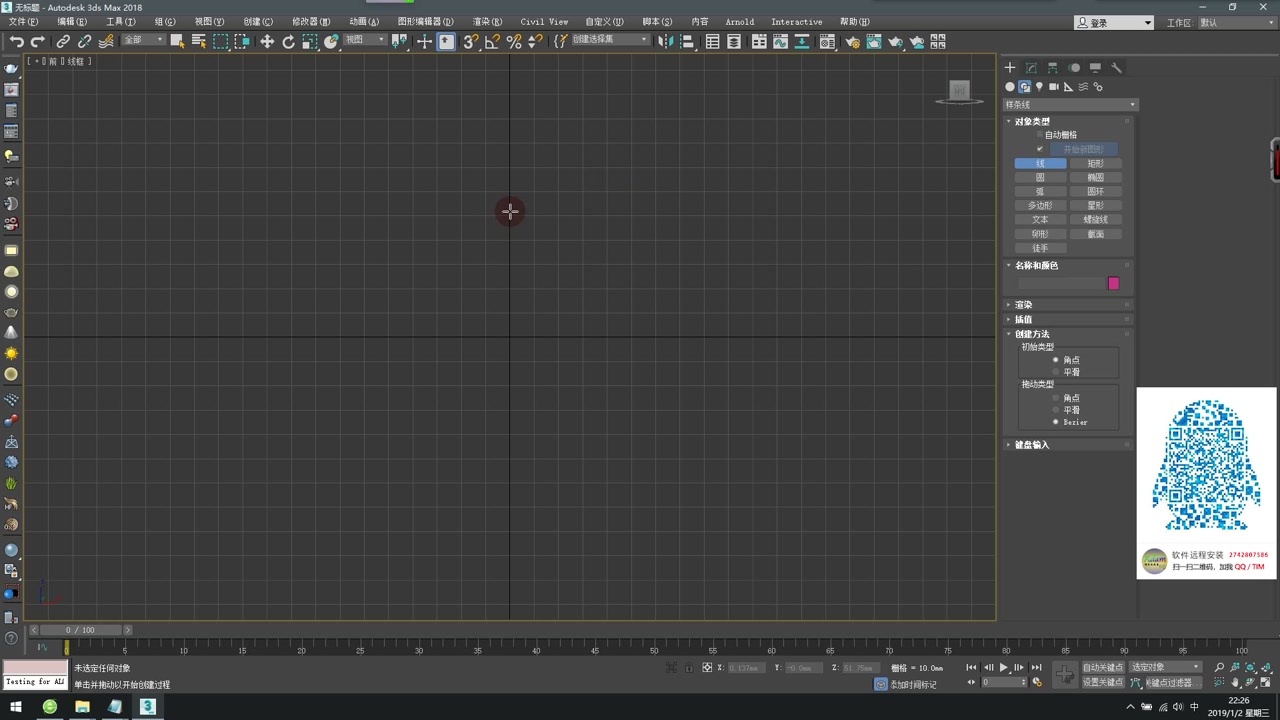Activate Bind to Space Warp tool
1280x720 pixels.
106,41
